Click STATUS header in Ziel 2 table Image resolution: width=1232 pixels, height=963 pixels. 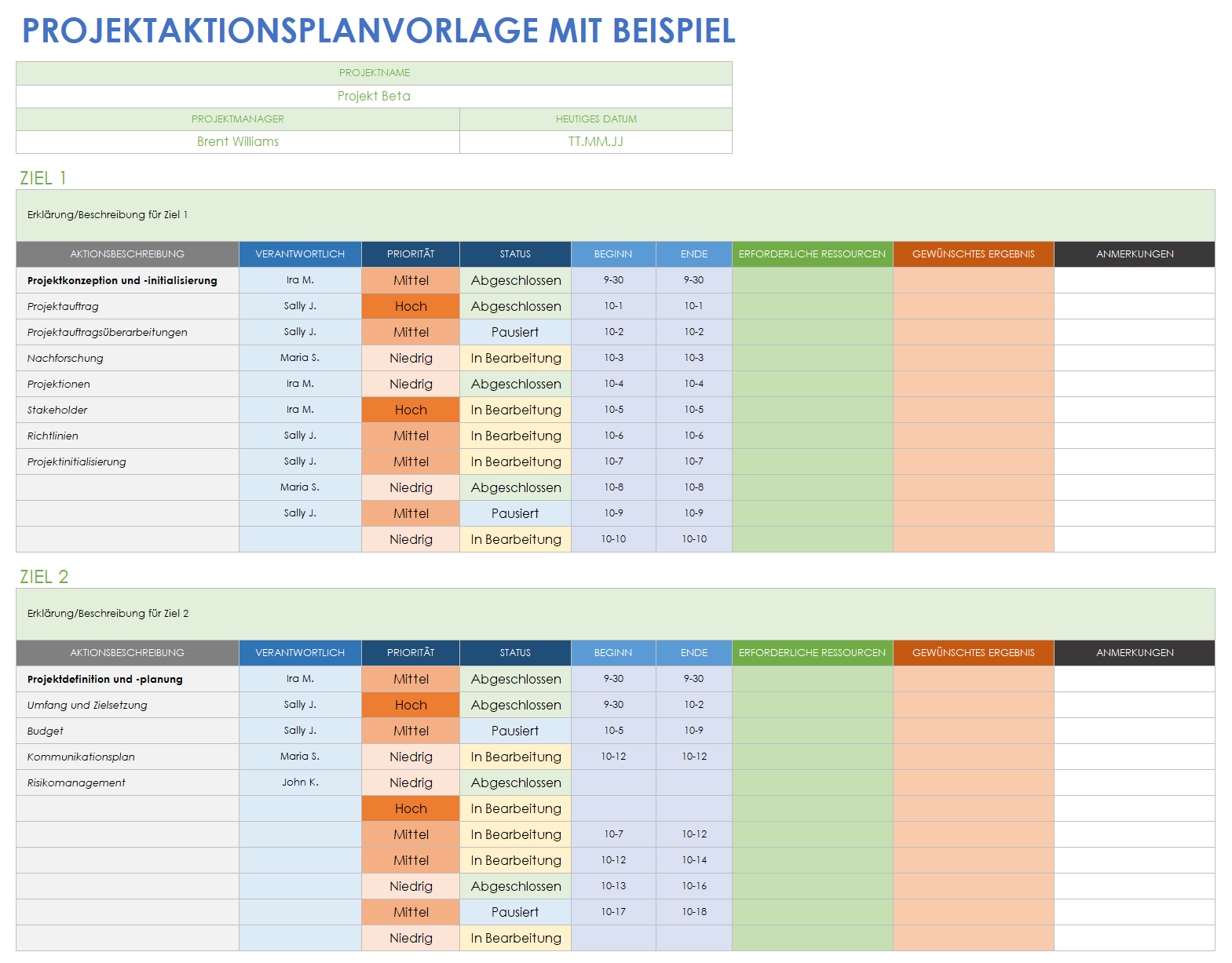click(x=515, y=653)
